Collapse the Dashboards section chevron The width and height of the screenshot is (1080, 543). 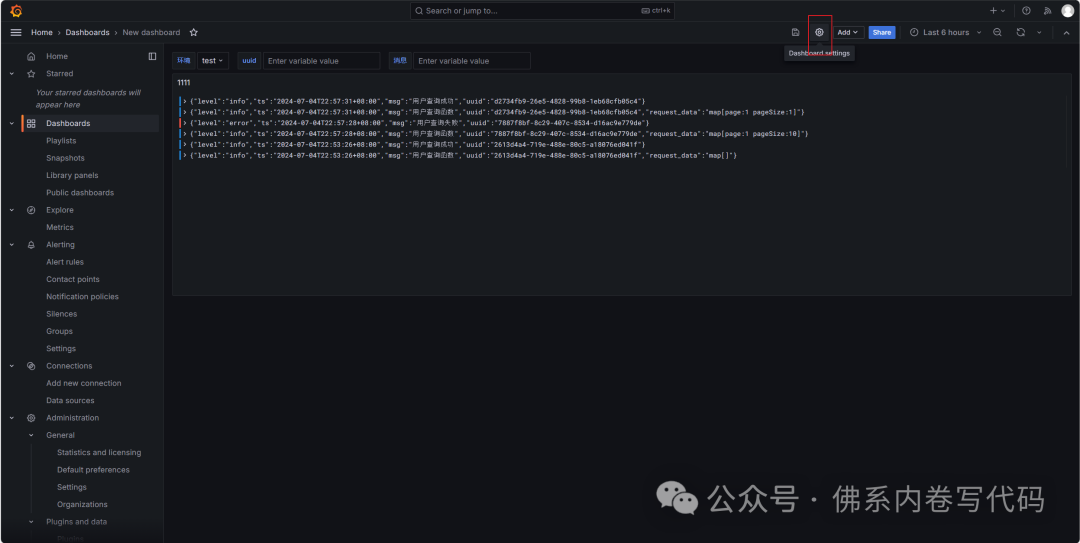[12, 123]
